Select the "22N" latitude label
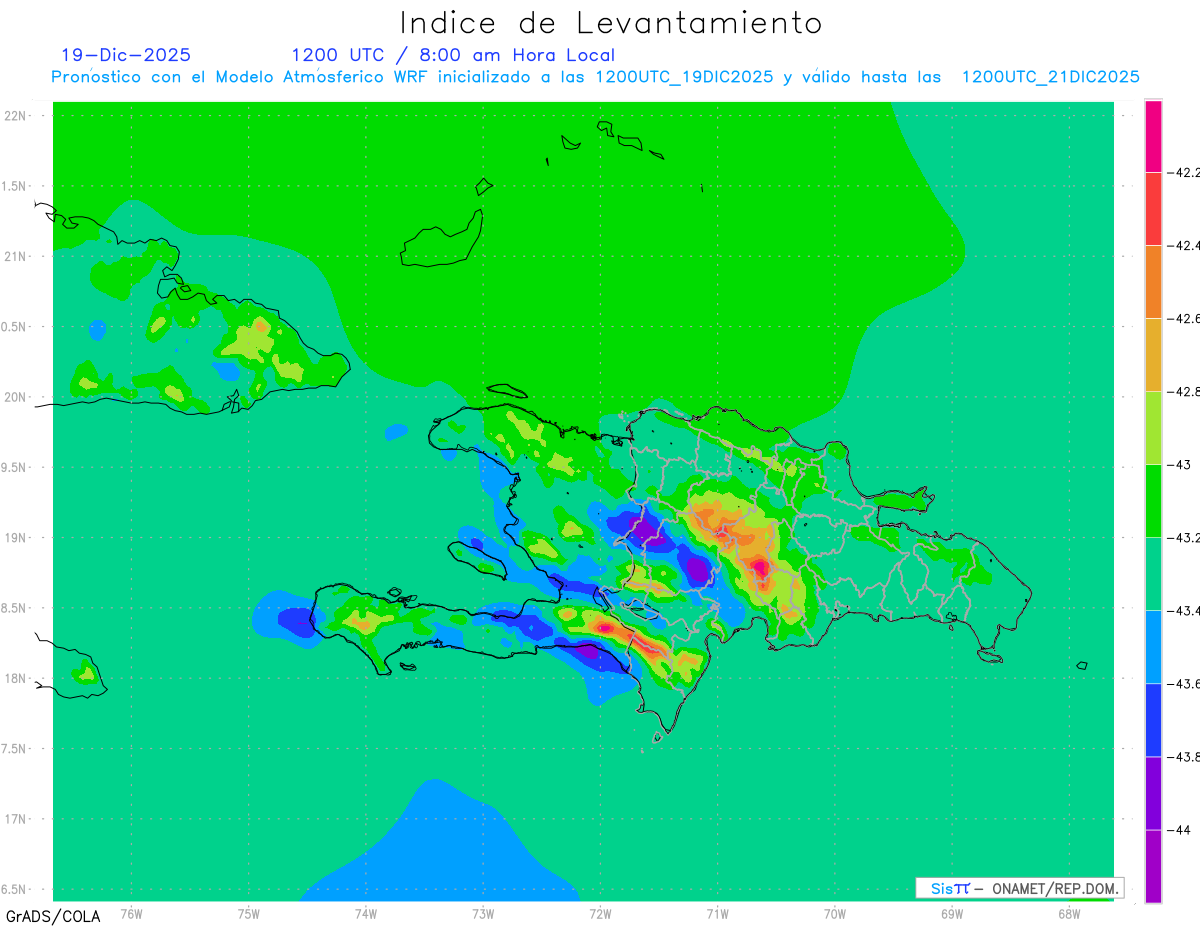Viewport: 1200px width, 927px height. [15, 116]
